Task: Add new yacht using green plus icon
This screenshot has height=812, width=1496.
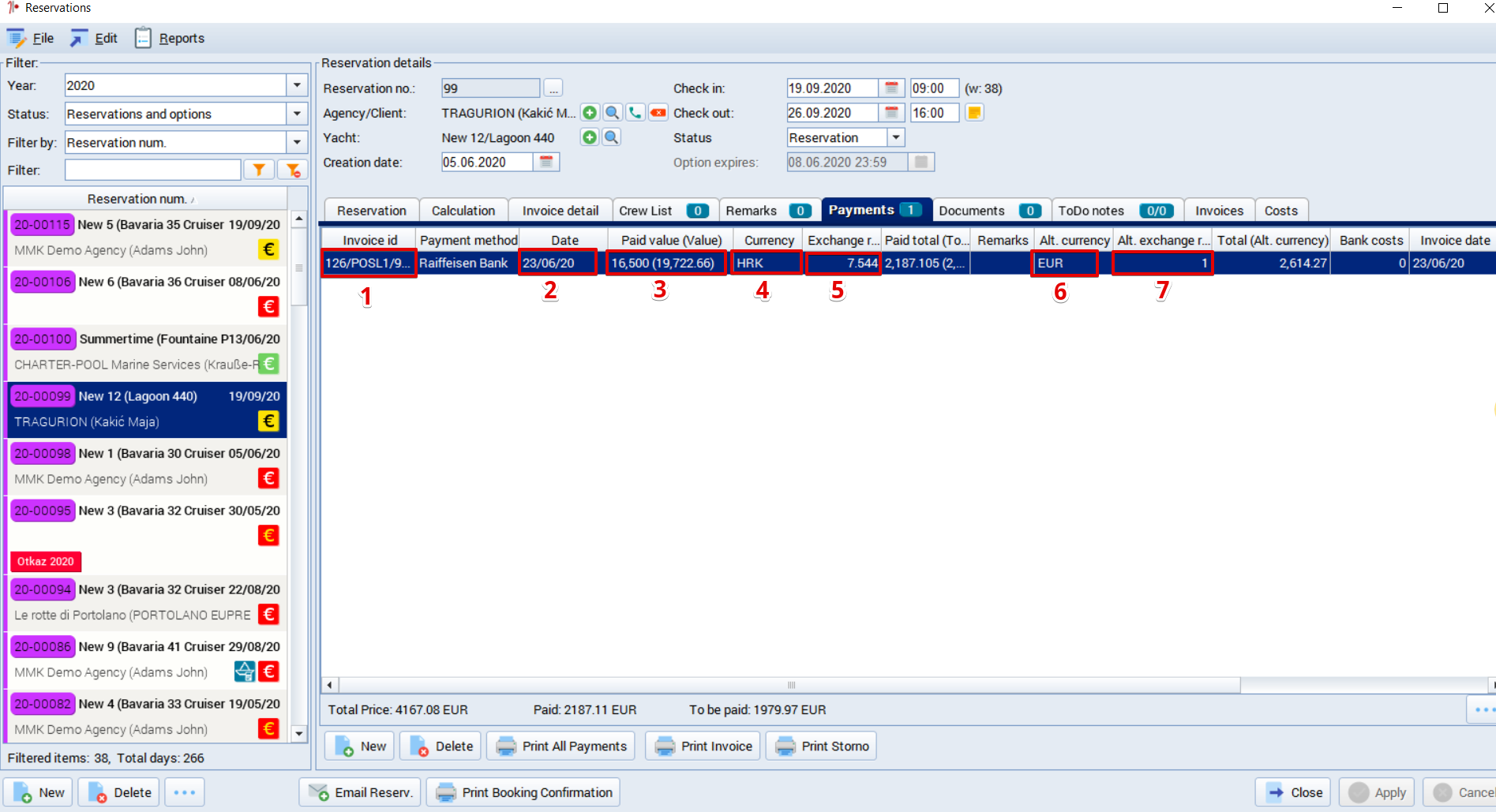Action: [x=590, y=137]
